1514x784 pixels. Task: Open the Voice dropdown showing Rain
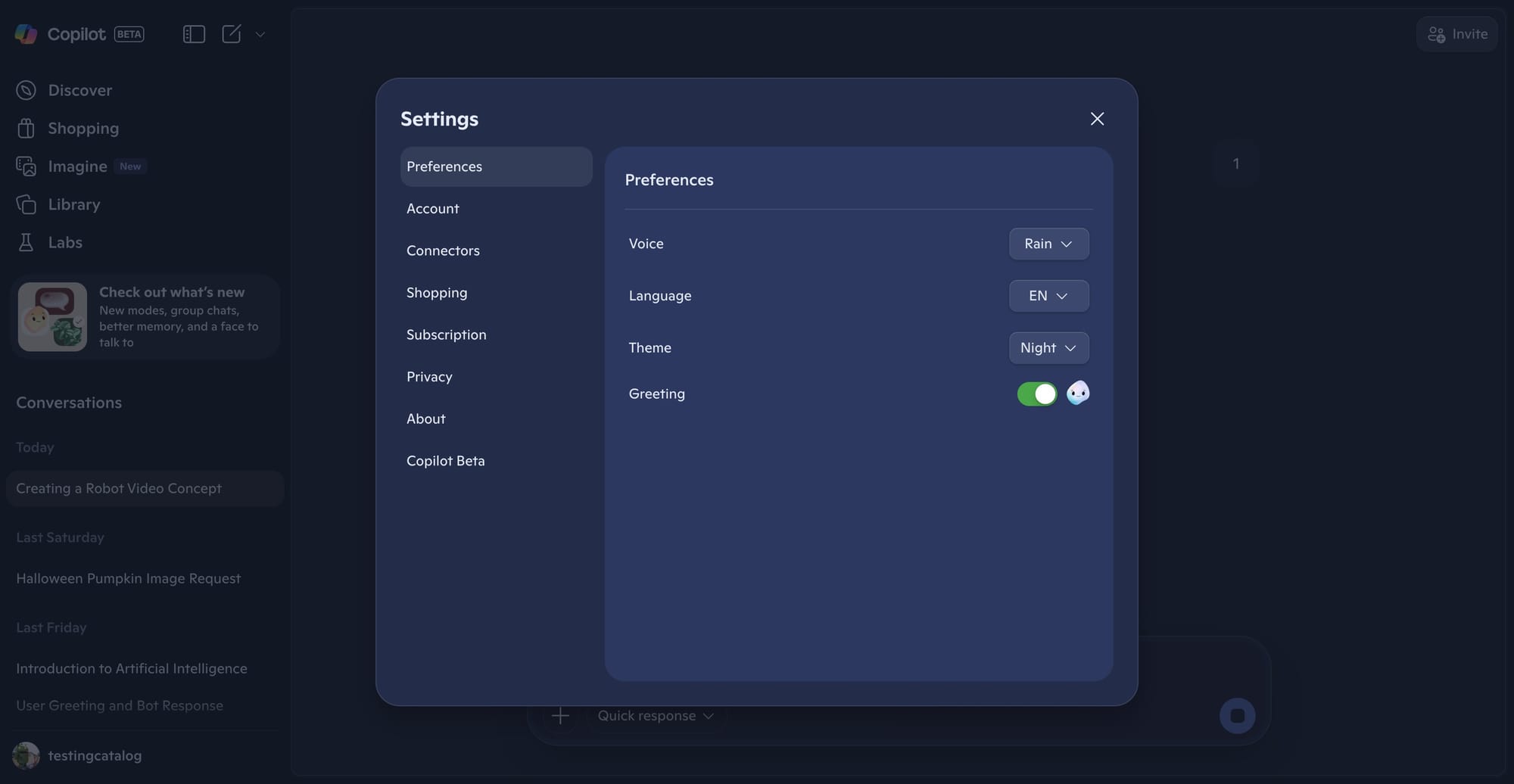pos(1048,244)
